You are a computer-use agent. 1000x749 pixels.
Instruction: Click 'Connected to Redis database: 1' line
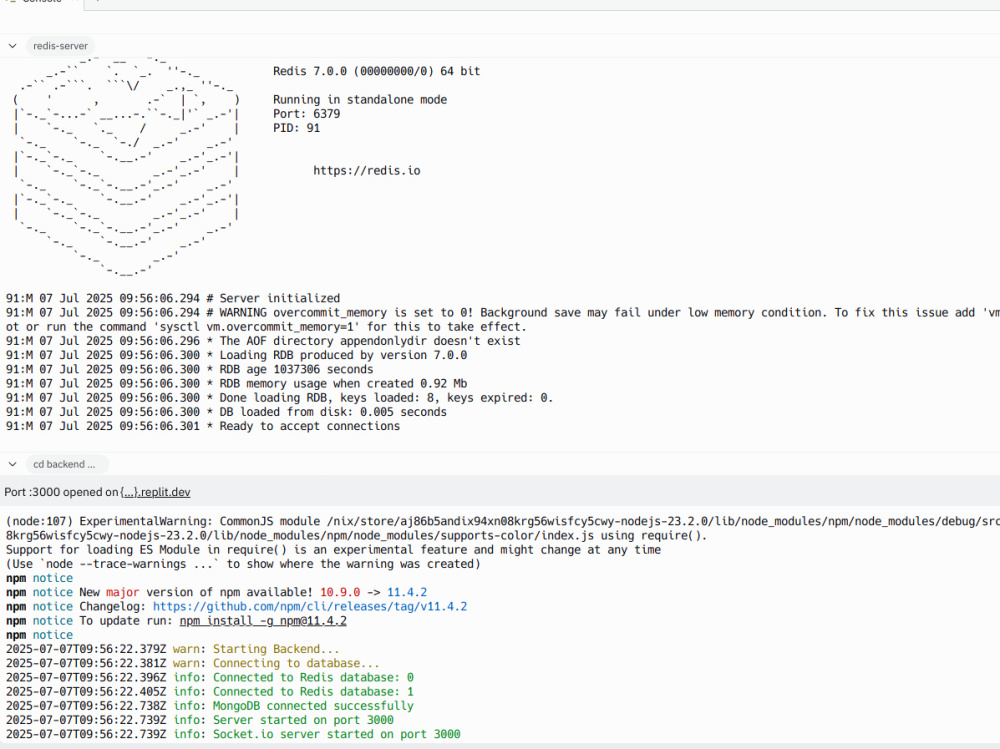point(210,692)
